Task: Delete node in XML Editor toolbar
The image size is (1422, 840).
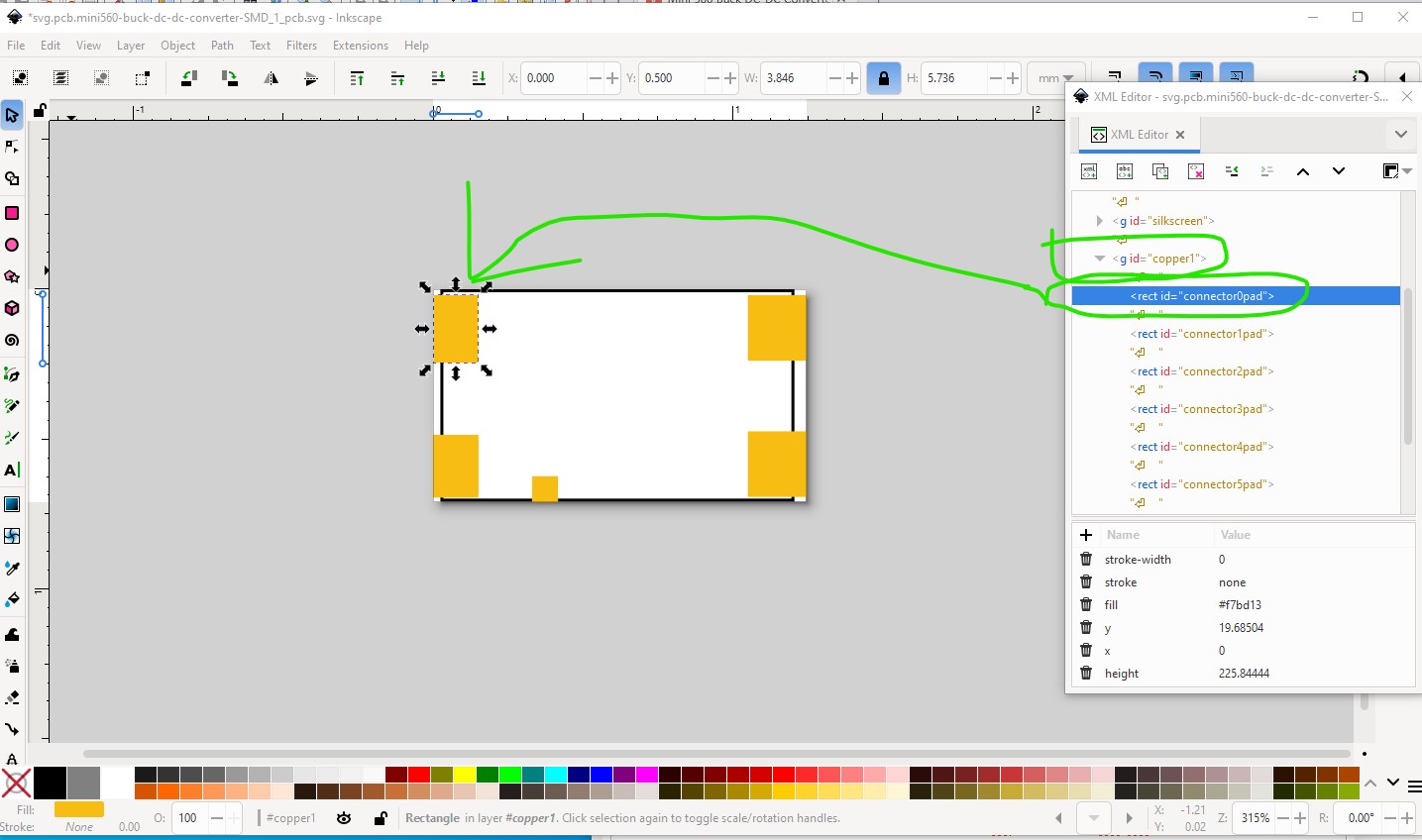Action: (x=1196, y=171)
